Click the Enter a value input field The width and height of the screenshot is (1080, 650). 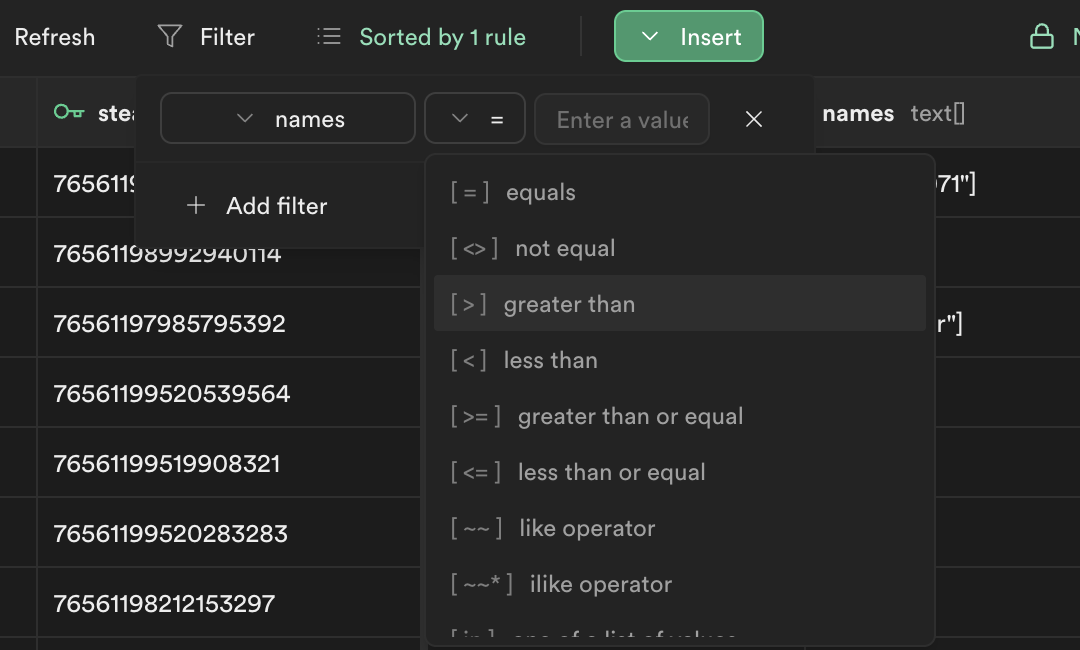click(622, 120)
